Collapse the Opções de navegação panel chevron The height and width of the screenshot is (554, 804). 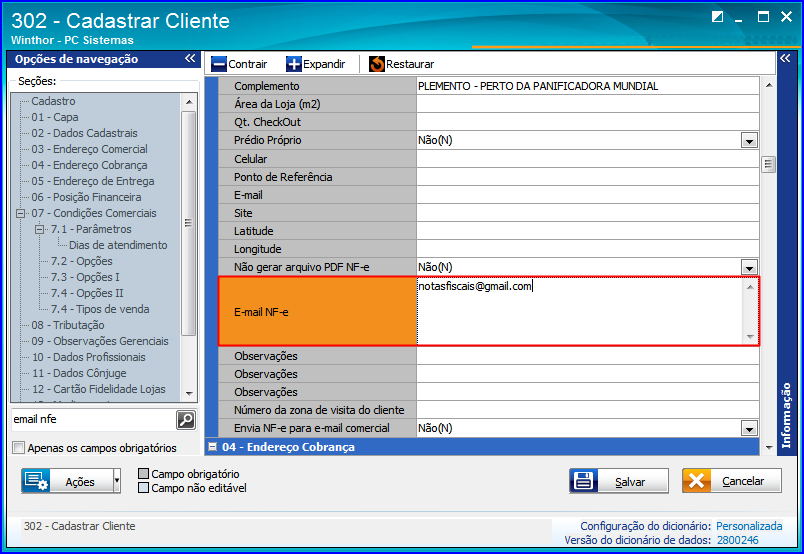click(x=190, y=58)
